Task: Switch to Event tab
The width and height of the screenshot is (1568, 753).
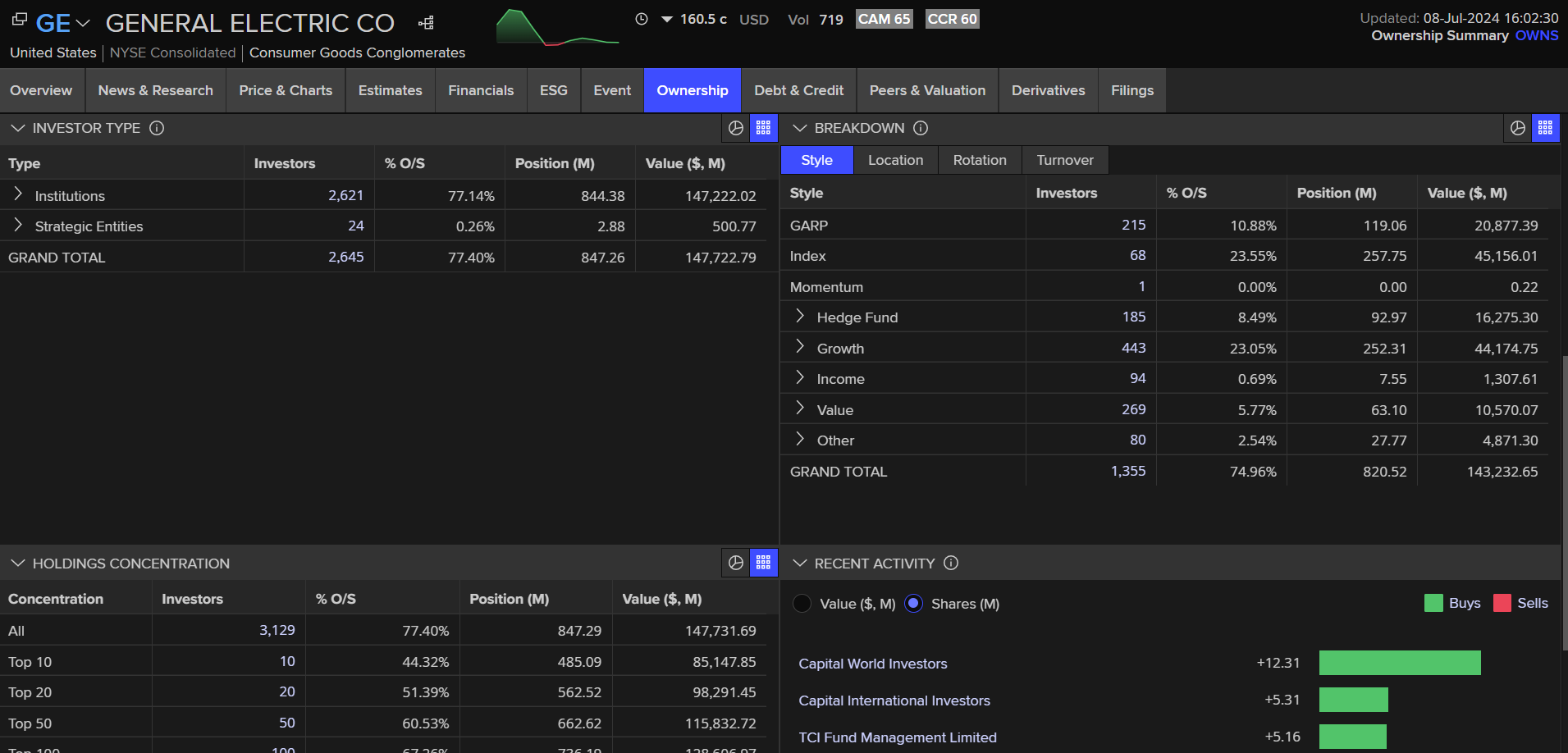Action: pos(612,90)
